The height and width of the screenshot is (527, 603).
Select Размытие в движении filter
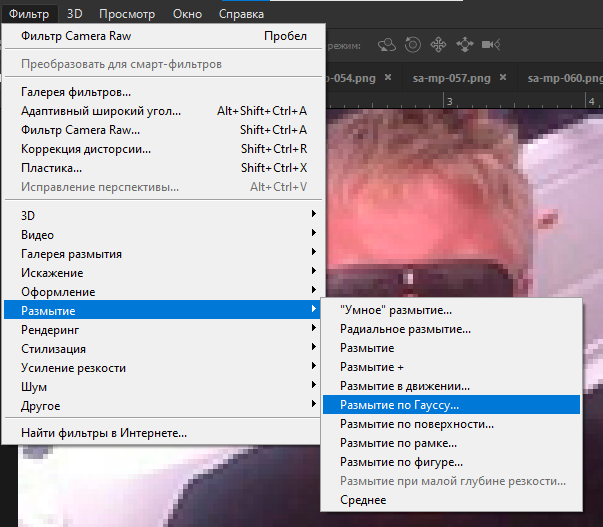(x=405, y=386)
